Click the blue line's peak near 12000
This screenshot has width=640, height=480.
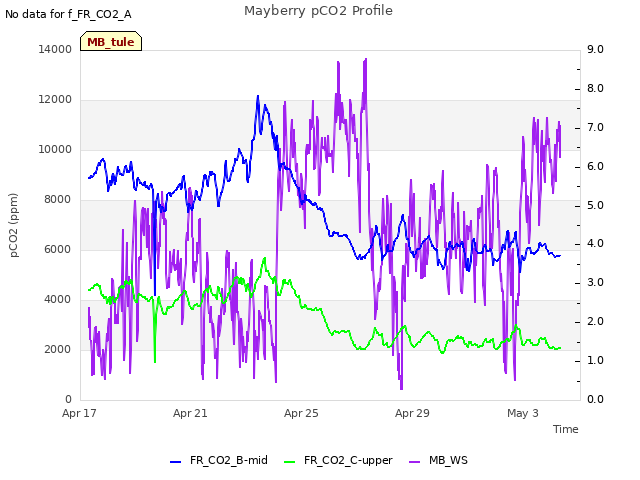(x=258, y=97)
